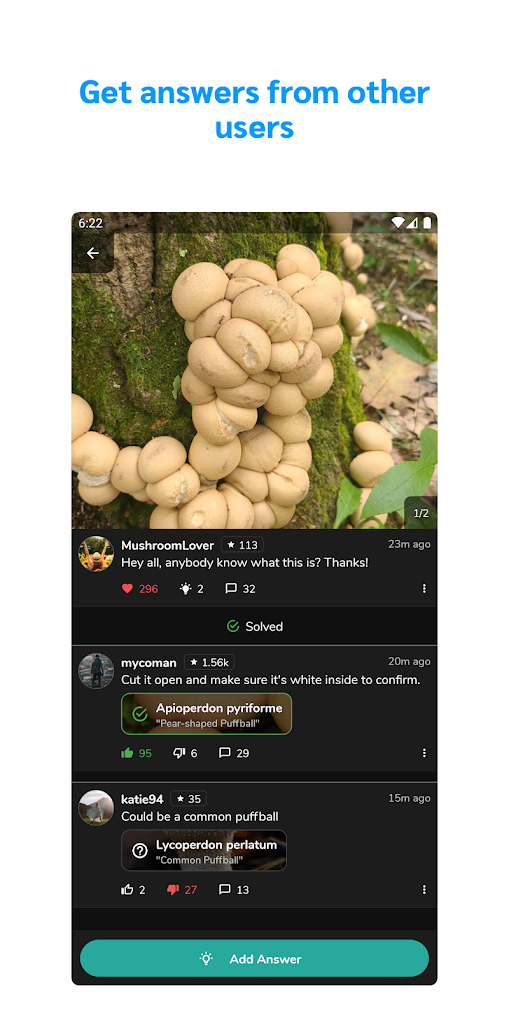View mycoman's profile avatar
The height and width of the screenshot is (1018, 509).
pyautogui.click(x=96, y=671)
